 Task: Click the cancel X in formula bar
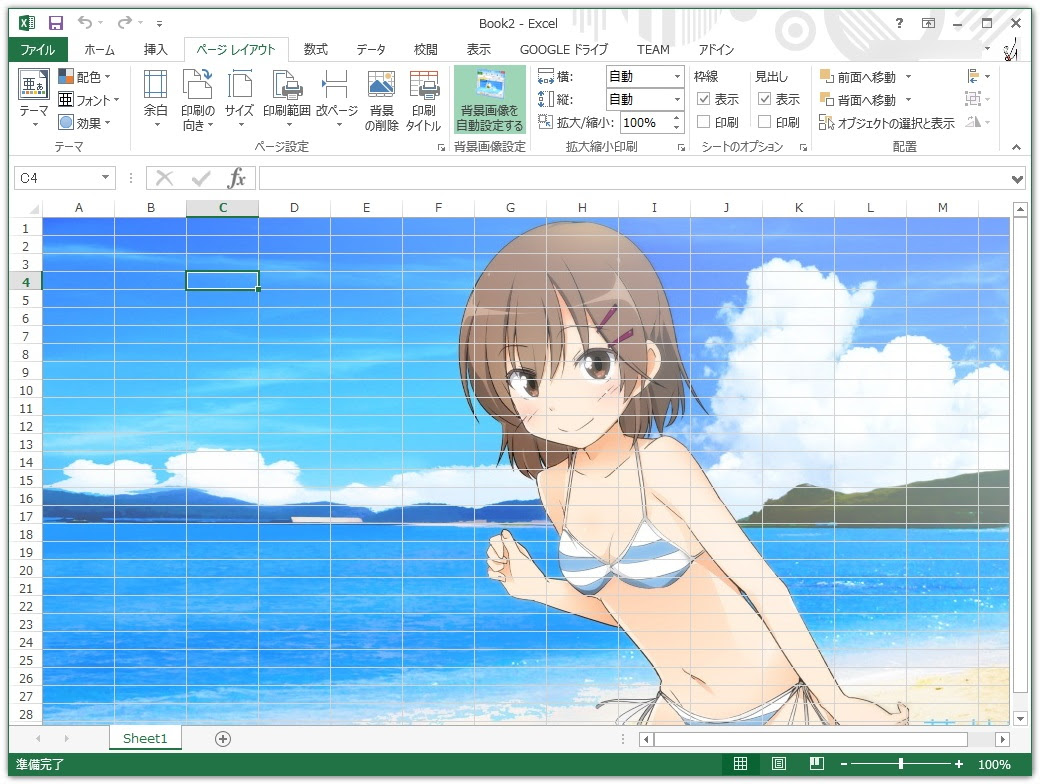coord(164,178)
